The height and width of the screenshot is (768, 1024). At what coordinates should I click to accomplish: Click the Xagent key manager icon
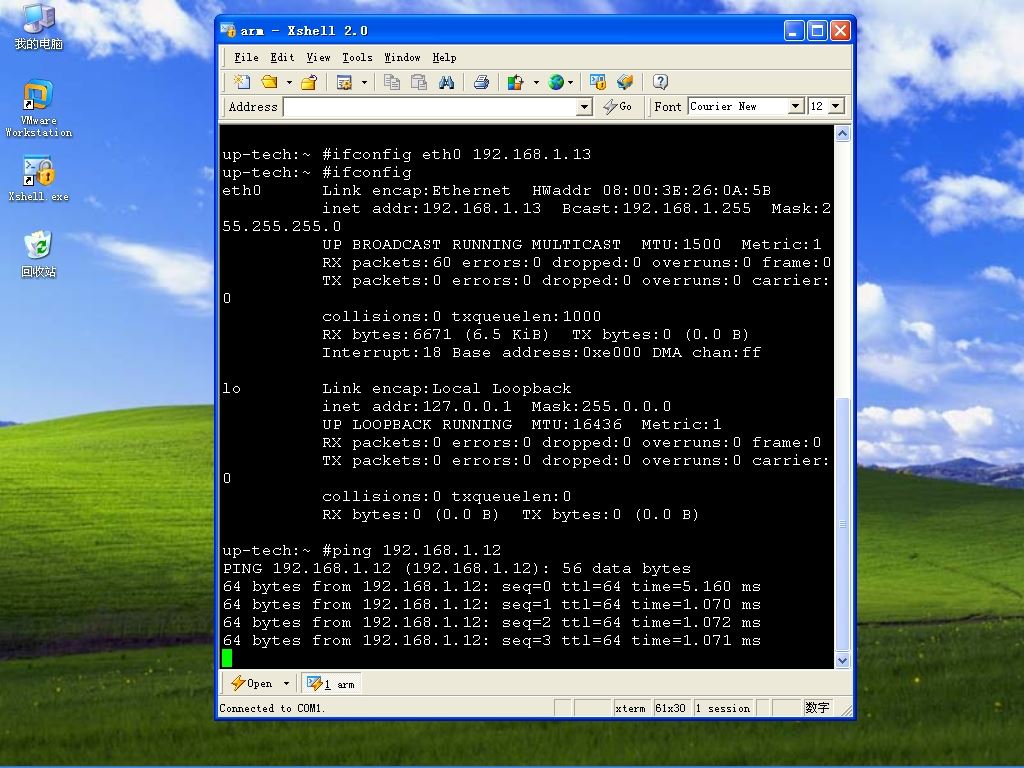(598, 82)
